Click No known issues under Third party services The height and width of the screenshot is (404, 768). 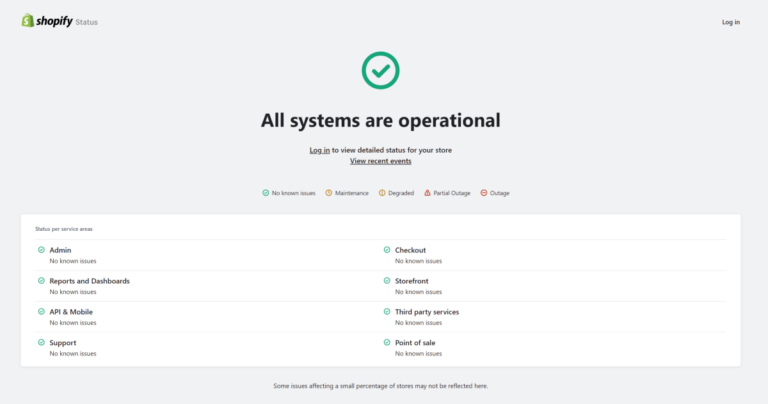pos(418,323)
